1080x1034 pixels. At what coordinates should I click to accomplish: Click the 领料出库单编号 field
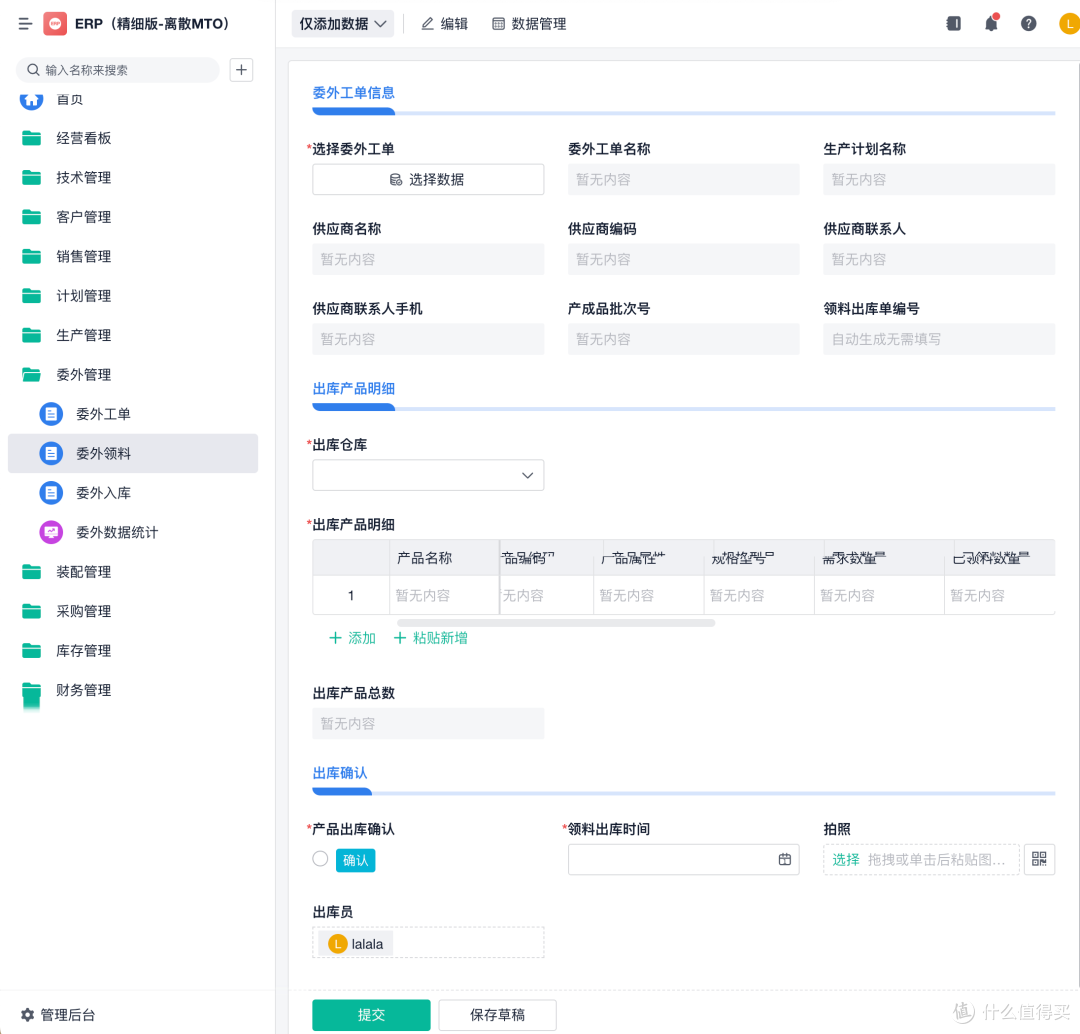tap(939, 339)
